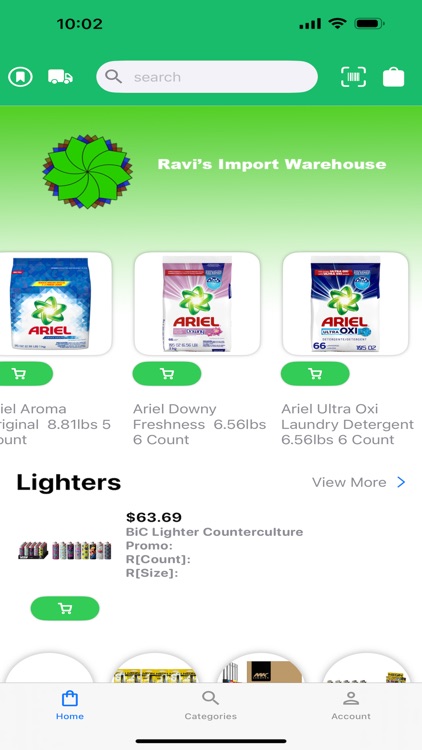The image size is (422, 750).
Task: Click the search input field
Action: click(207, 77)
